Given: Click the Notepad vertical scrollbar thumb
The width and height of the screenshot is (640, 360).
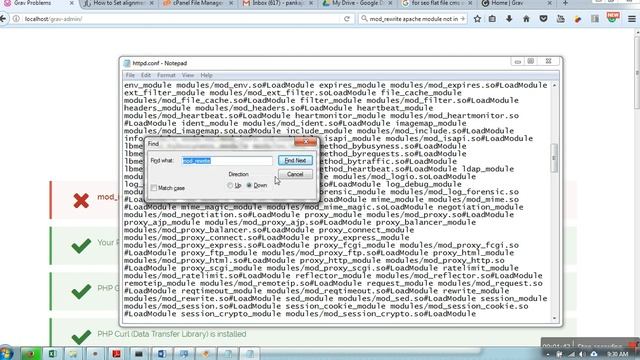Looking at the screenshot, I should pos(554,158).
